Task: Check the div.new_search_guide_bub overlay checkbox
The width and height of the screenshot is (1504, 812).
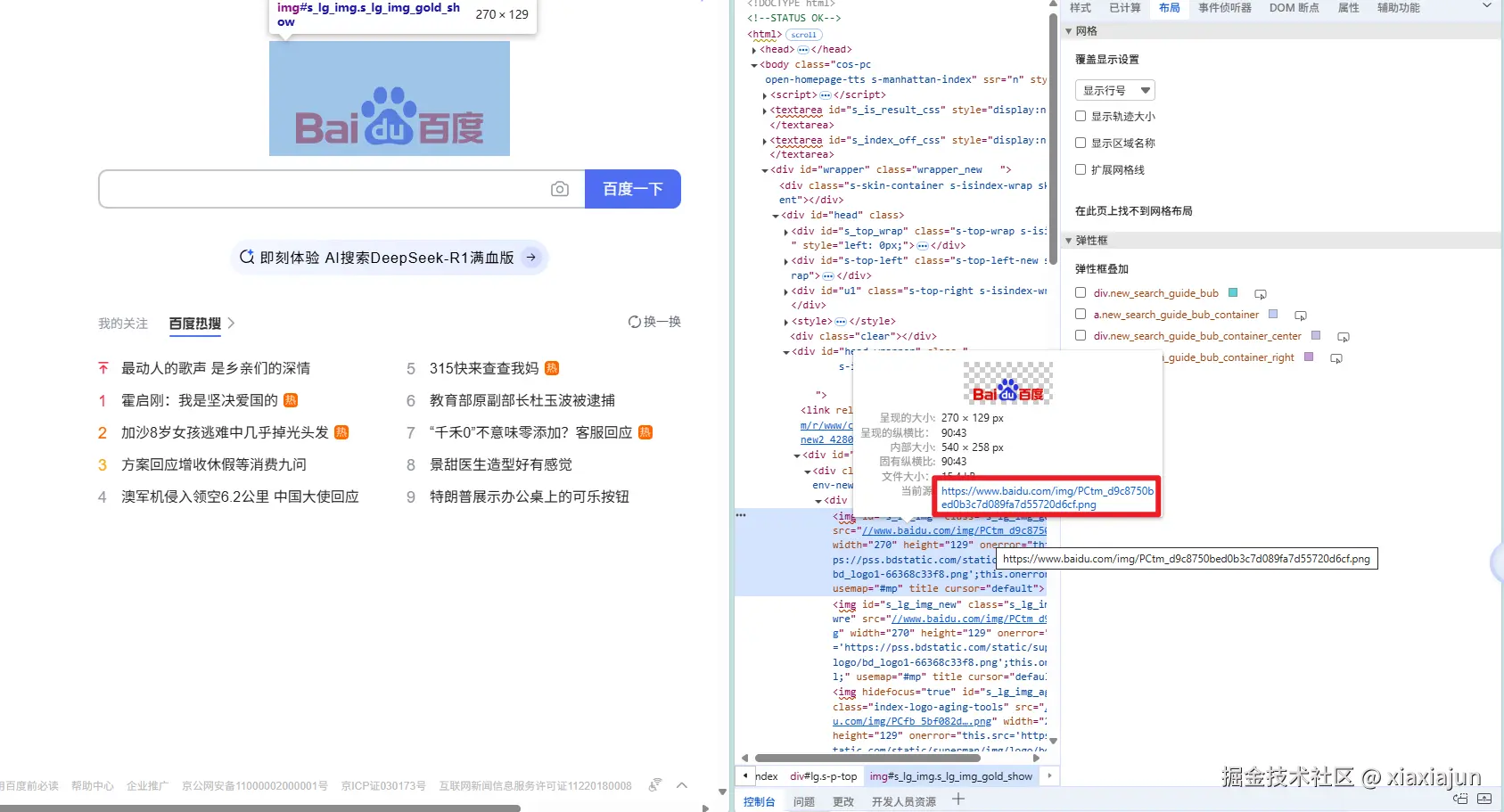Action: click(1081, 292)
